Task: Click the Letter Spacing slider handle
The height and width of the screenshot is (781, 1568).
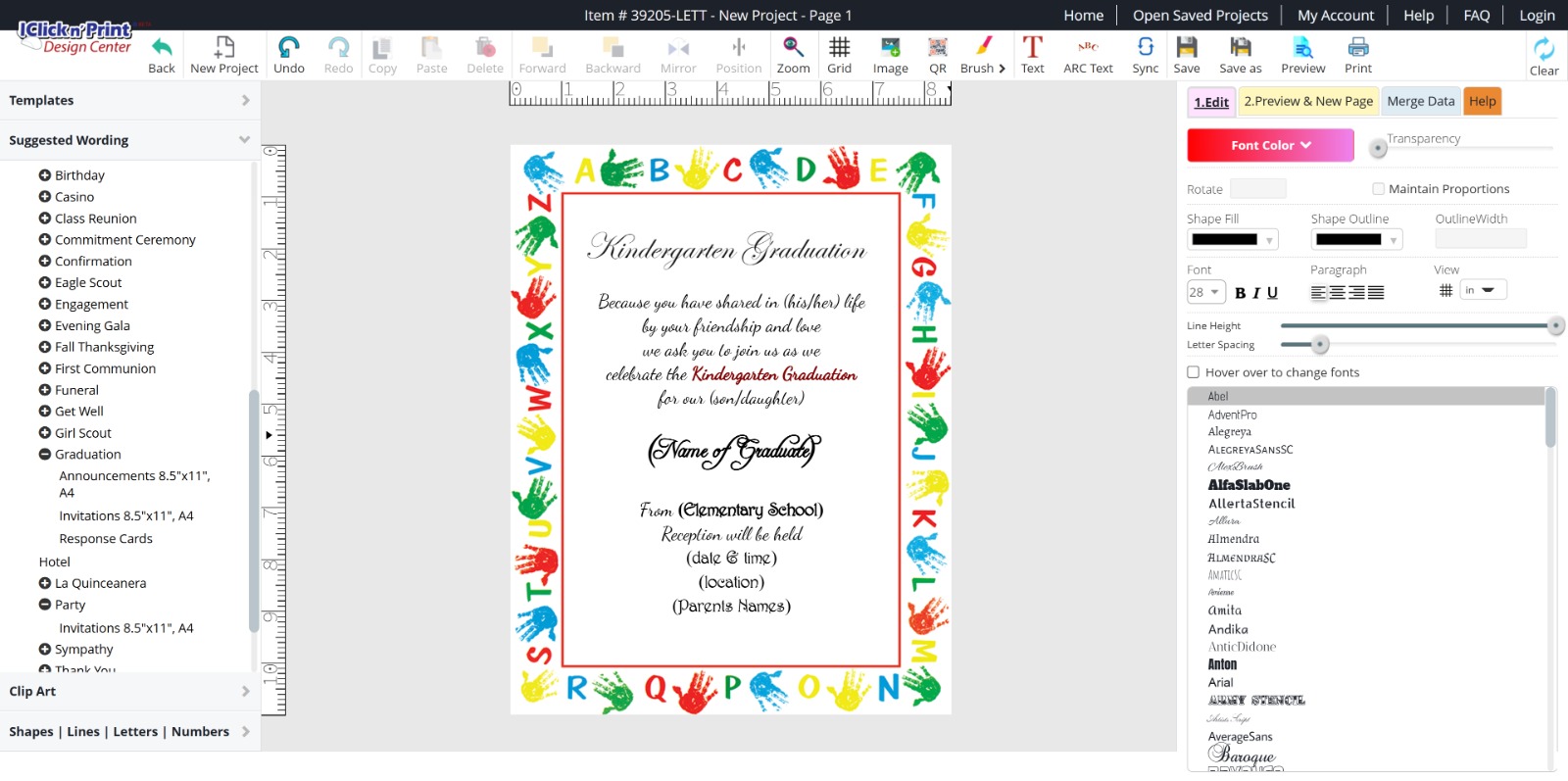Action: 1320,344
